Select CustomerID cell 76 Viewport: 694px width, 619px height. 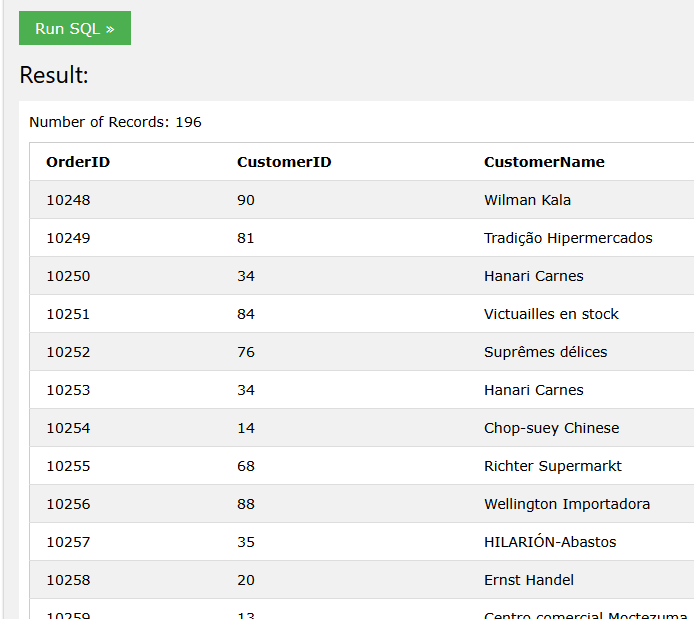tap(246, 352)
